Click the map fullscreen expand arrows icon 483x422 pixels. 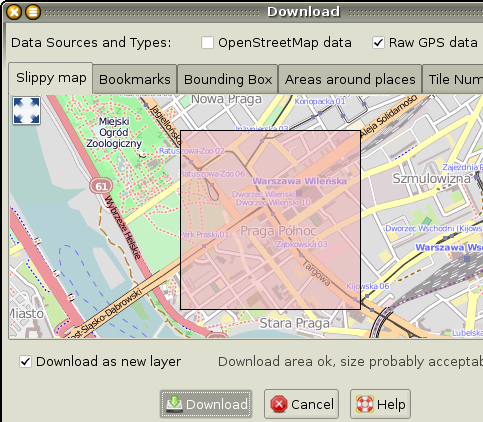[x=26, y=111]
